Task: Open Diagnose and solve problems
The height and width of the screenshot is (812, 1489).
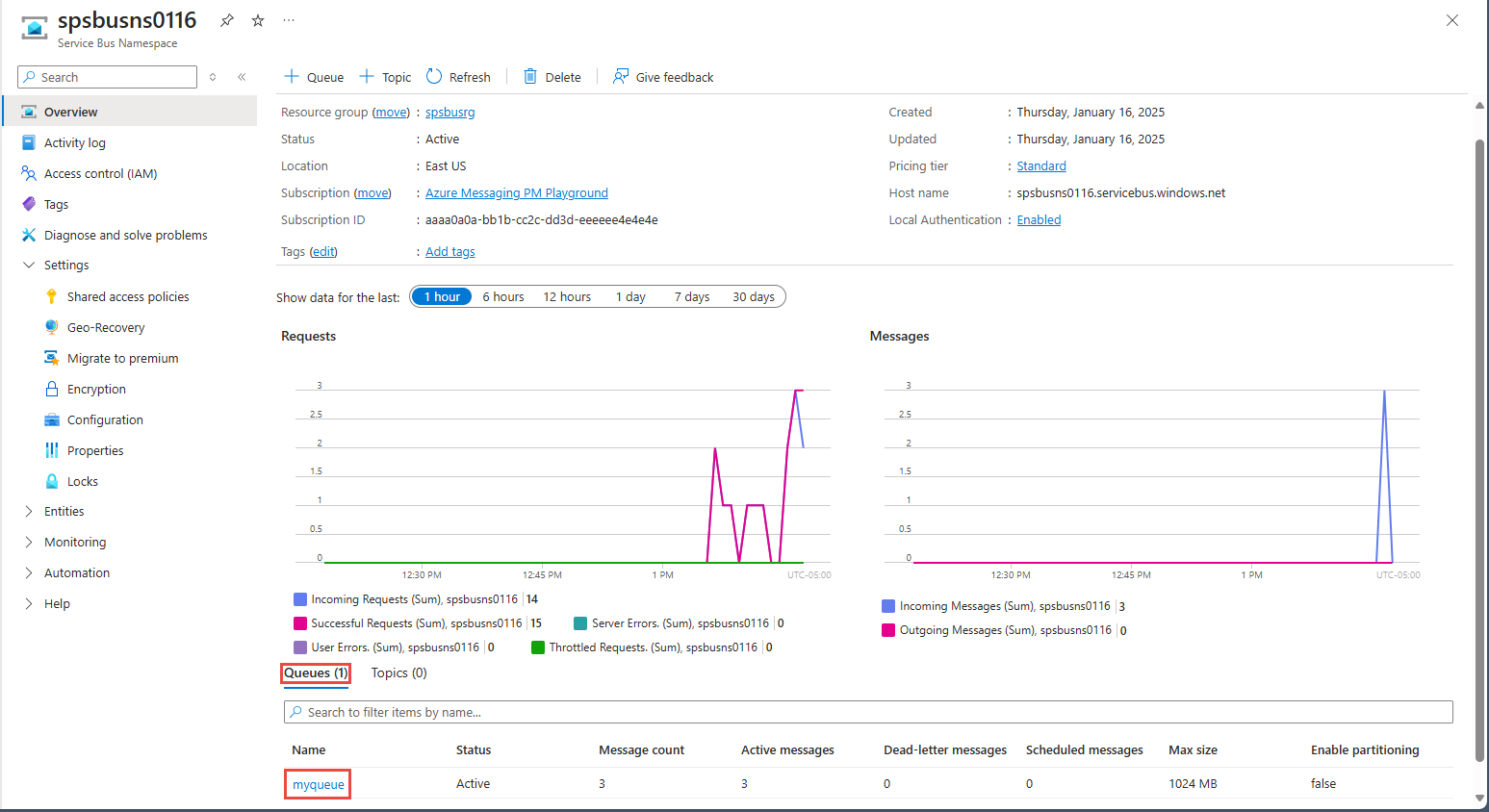Action: point(125,234)
